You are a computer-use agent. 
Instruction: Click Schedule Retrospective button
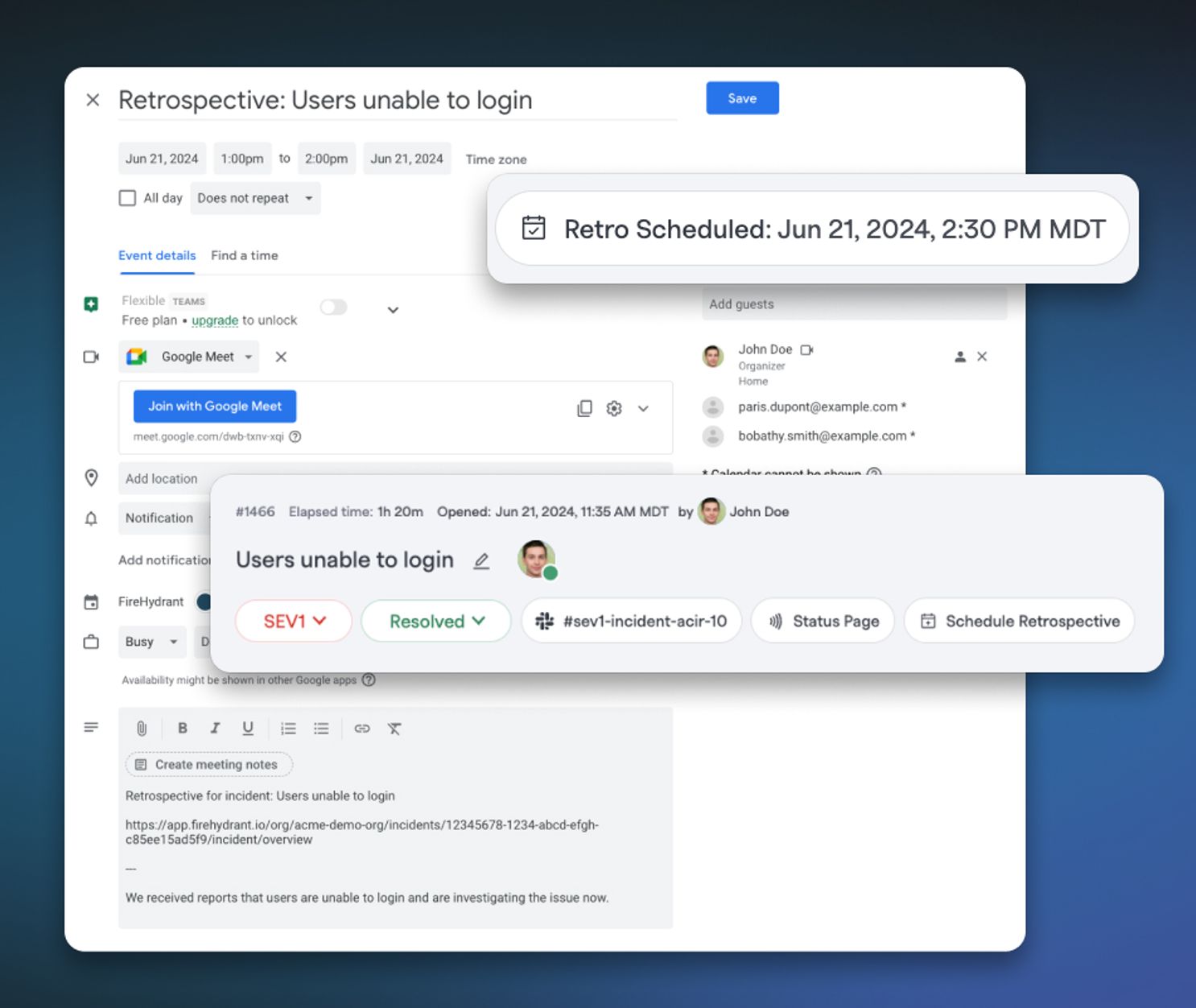click(x=1020, y=621)
